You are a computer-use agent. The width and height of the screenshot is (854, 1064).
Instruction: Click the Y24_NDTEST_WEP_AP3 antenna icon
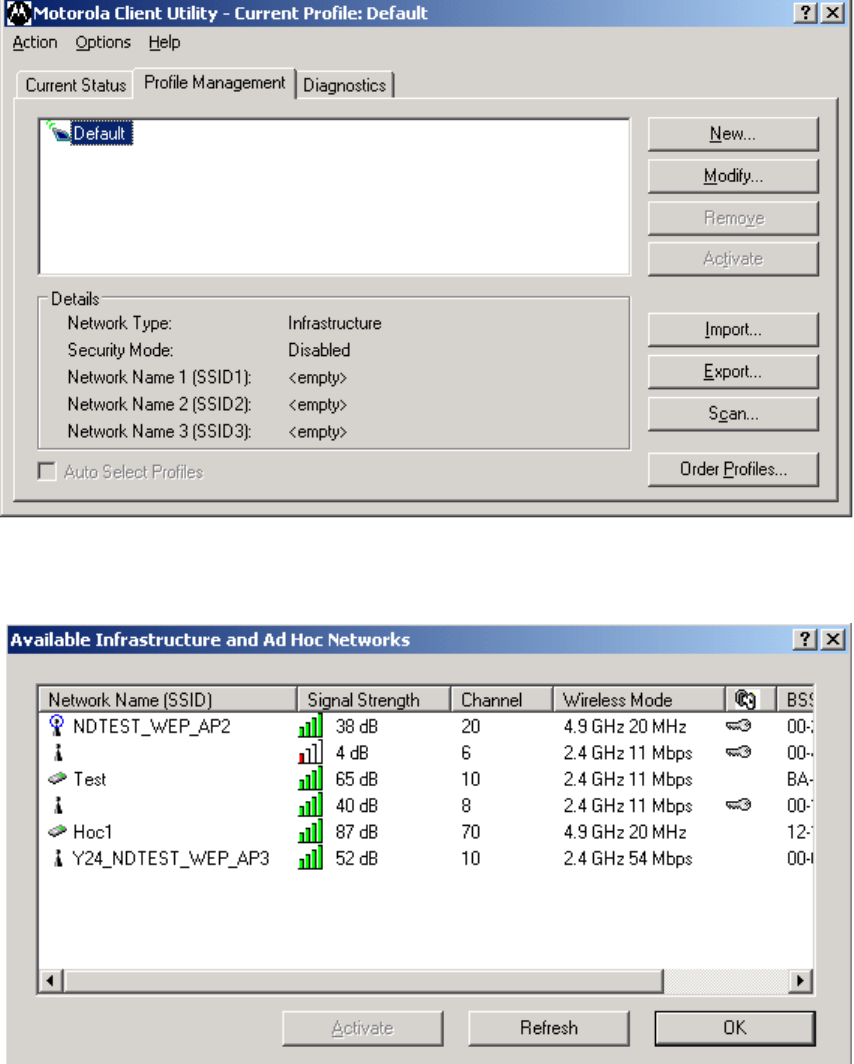pos(58,858)
